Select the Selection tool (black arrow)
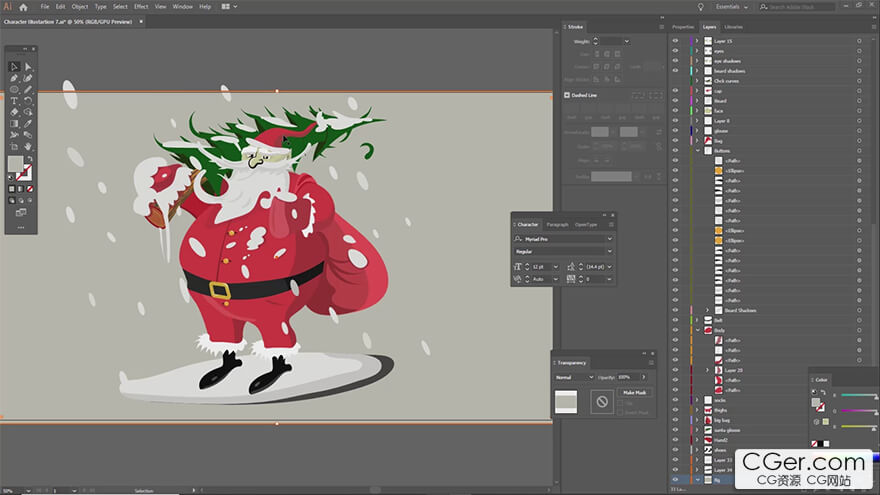 pyautogui.click(x=15, y=67)
